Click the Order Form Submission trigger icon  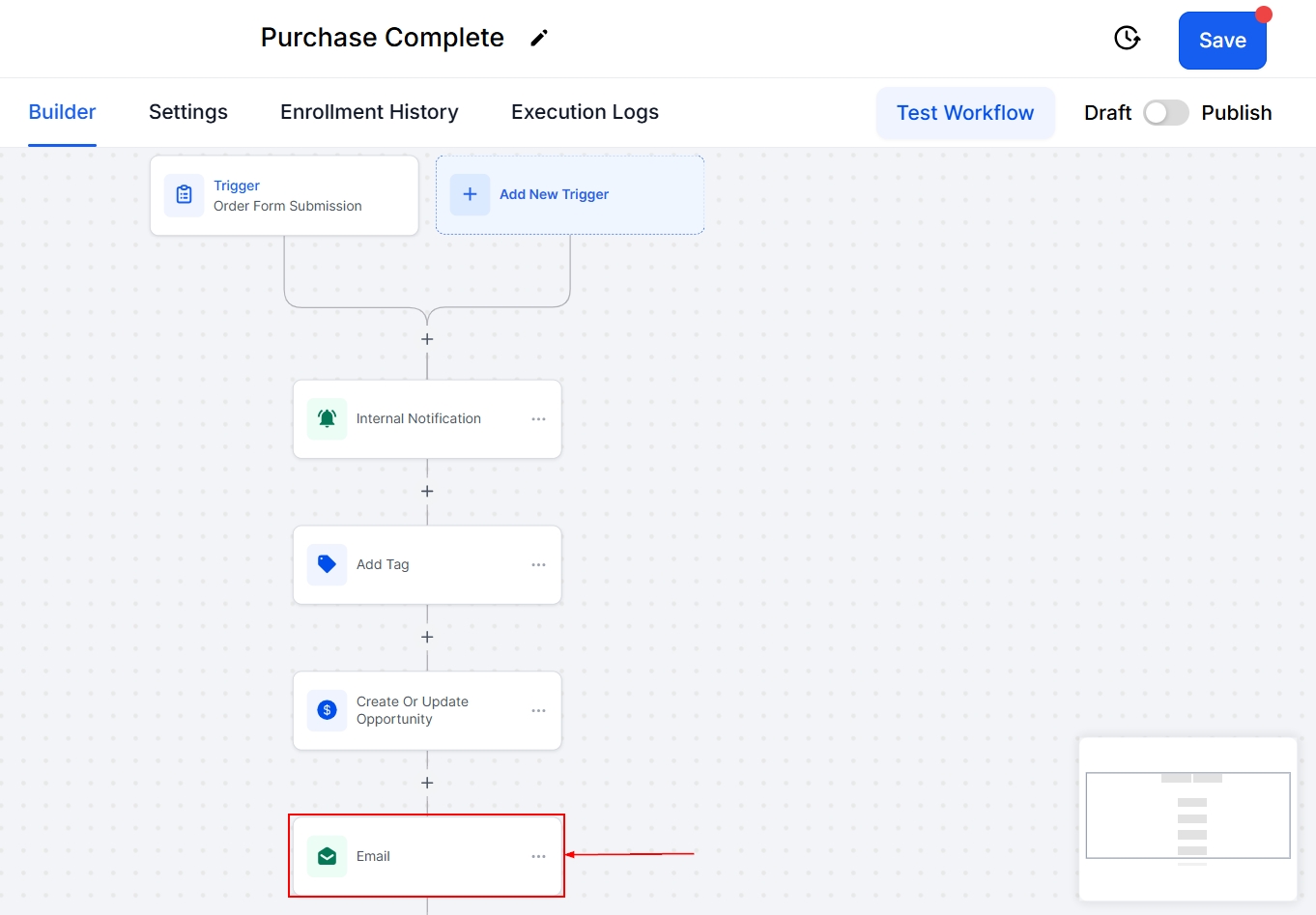click(184, 195)
